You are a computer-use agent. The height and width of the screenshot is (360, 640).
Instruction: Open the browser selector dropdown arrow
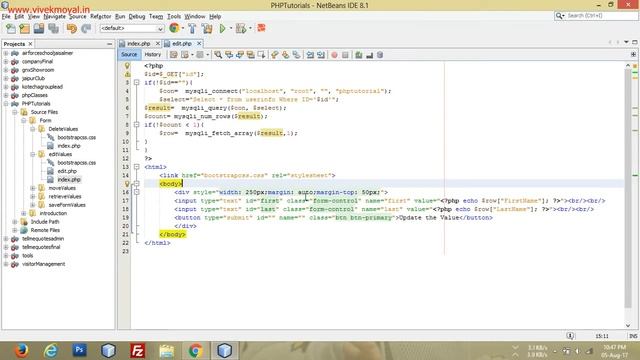[x=182, y=28]
